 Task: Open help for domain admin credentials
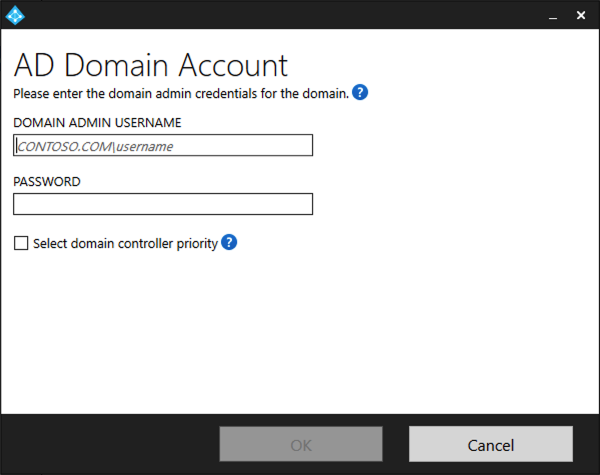click(360, 93)
